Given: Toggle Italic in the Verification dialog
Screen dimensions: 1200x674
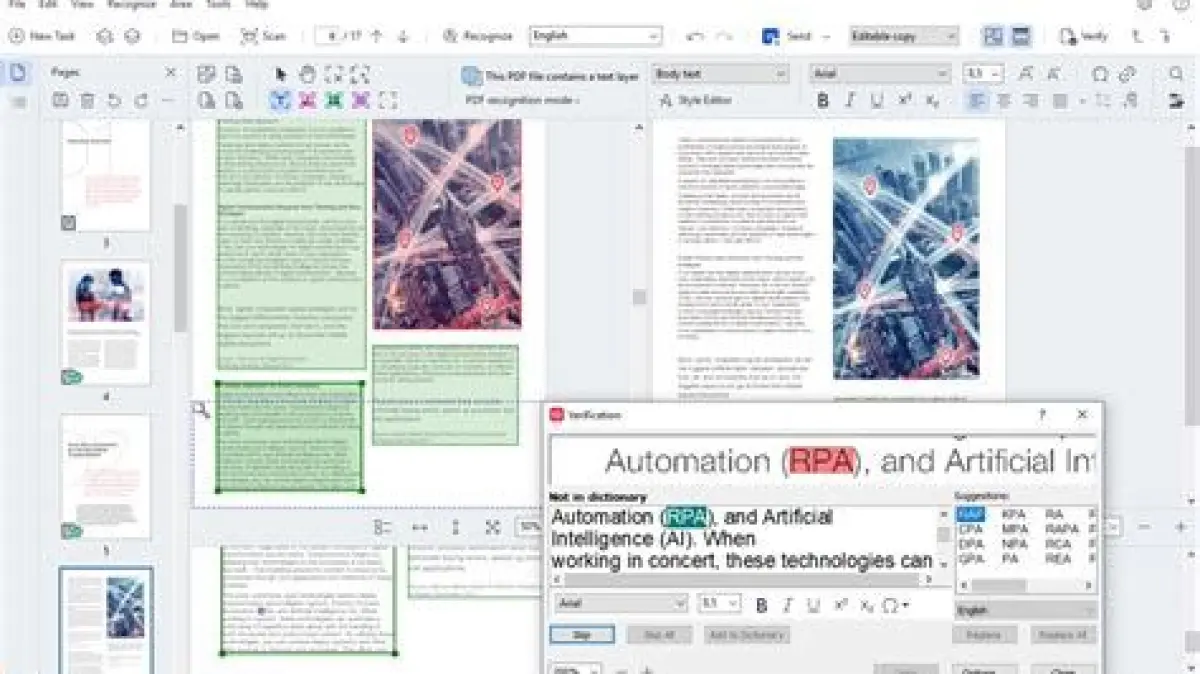Looking at the screenshot, I should point(787,604).
